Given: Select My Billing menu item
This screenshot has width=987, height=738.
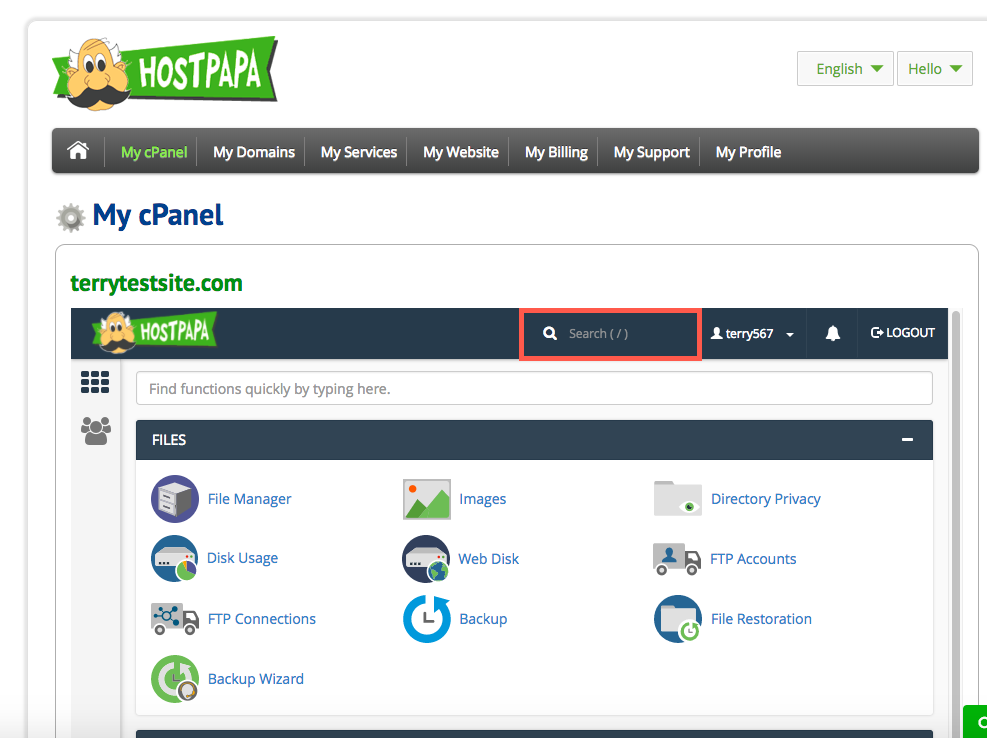Looking at the screenshot, I should tap(556, 152).
